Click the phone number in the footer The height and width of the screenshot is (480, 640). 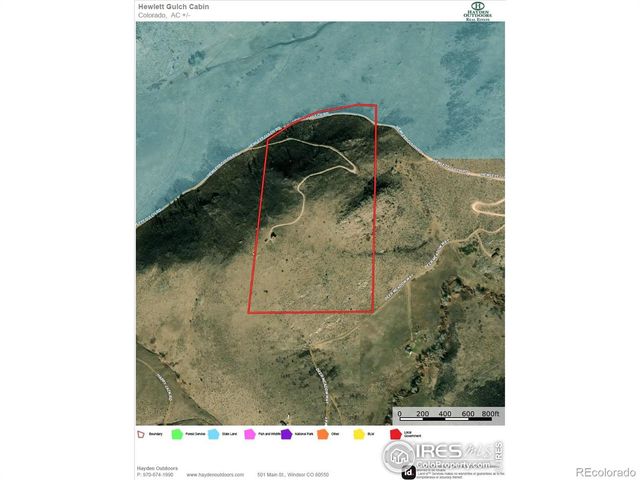coord(155,475)
